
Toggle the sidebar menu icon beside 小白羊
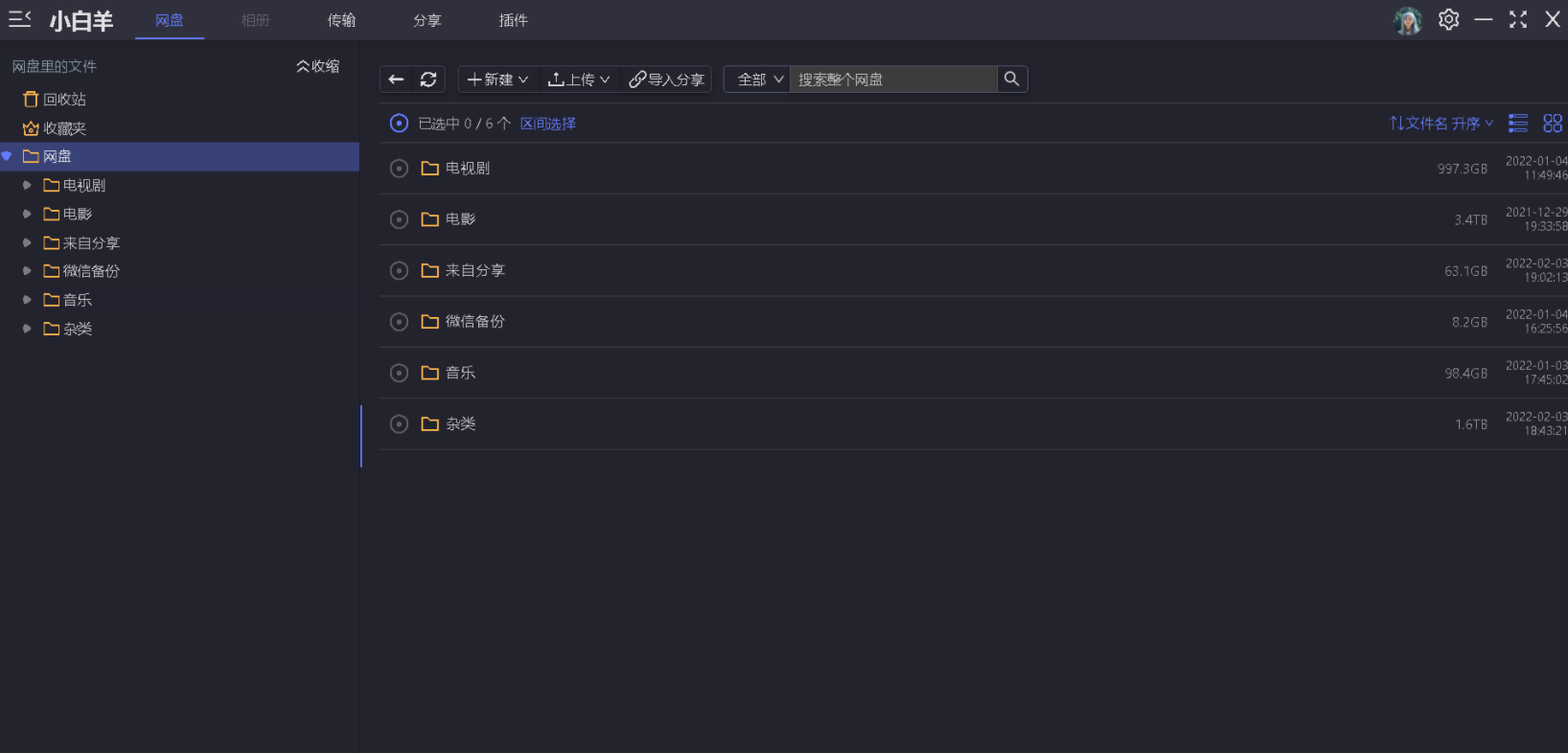pyautogui.click(x=20, y=20)
